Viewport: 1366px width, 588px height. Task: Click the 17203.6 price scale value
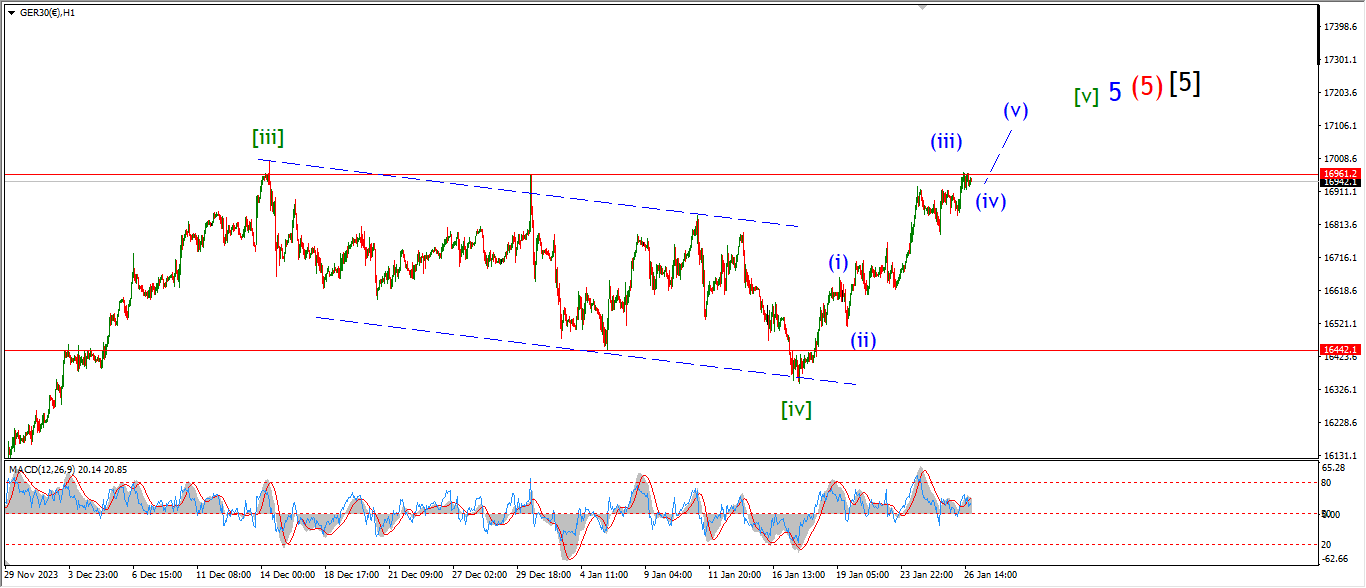pos(1341,93)
